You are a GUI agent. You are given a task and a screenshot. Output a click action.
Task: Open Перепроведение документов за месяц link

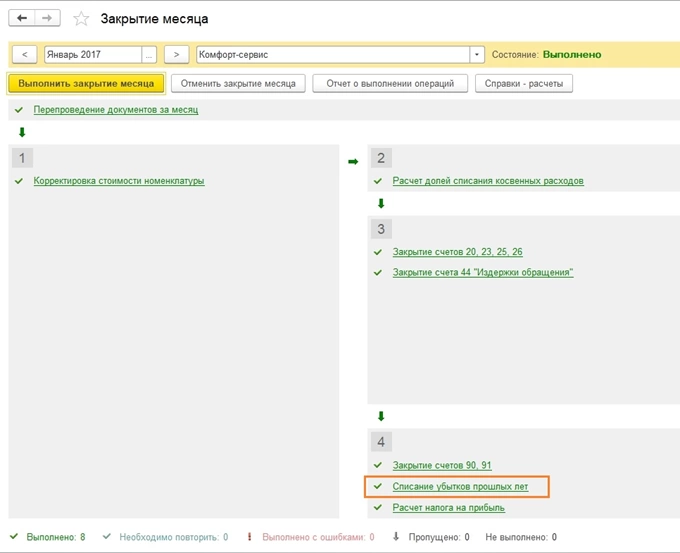click(115, 109)
